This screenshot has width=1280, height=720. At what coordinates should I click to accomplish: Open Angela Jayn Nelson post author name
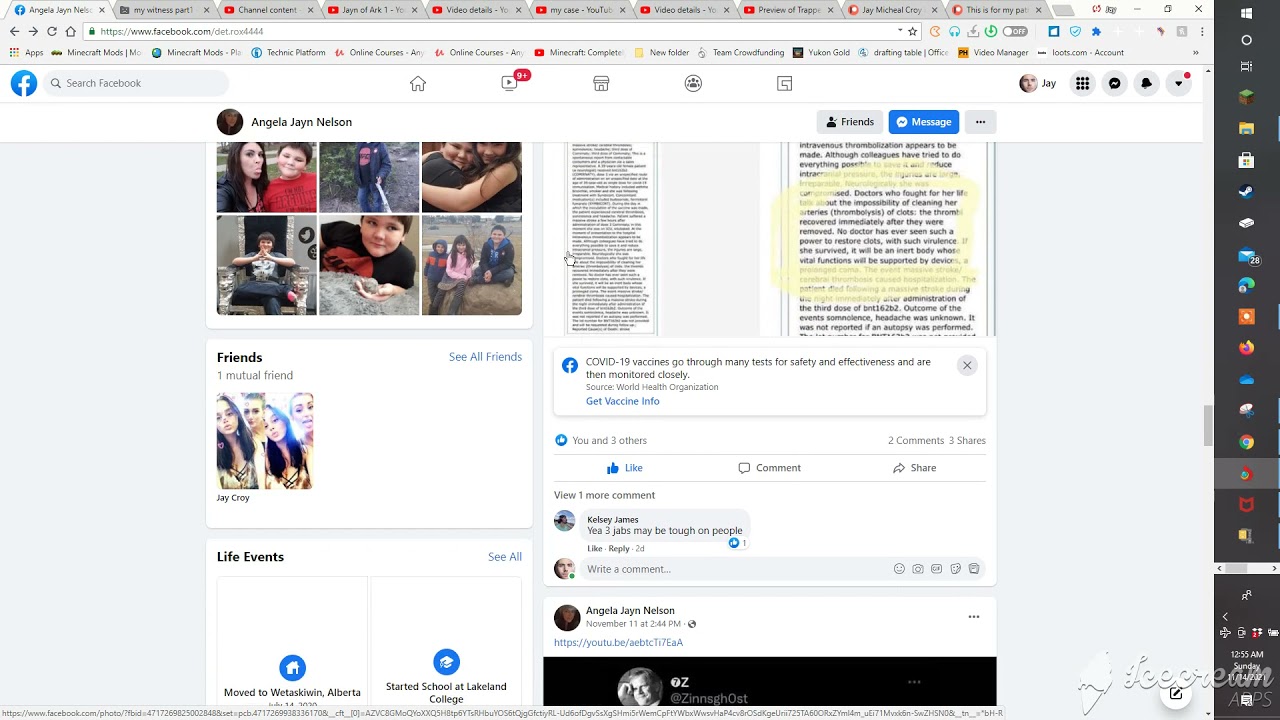[x=630, y=611]
